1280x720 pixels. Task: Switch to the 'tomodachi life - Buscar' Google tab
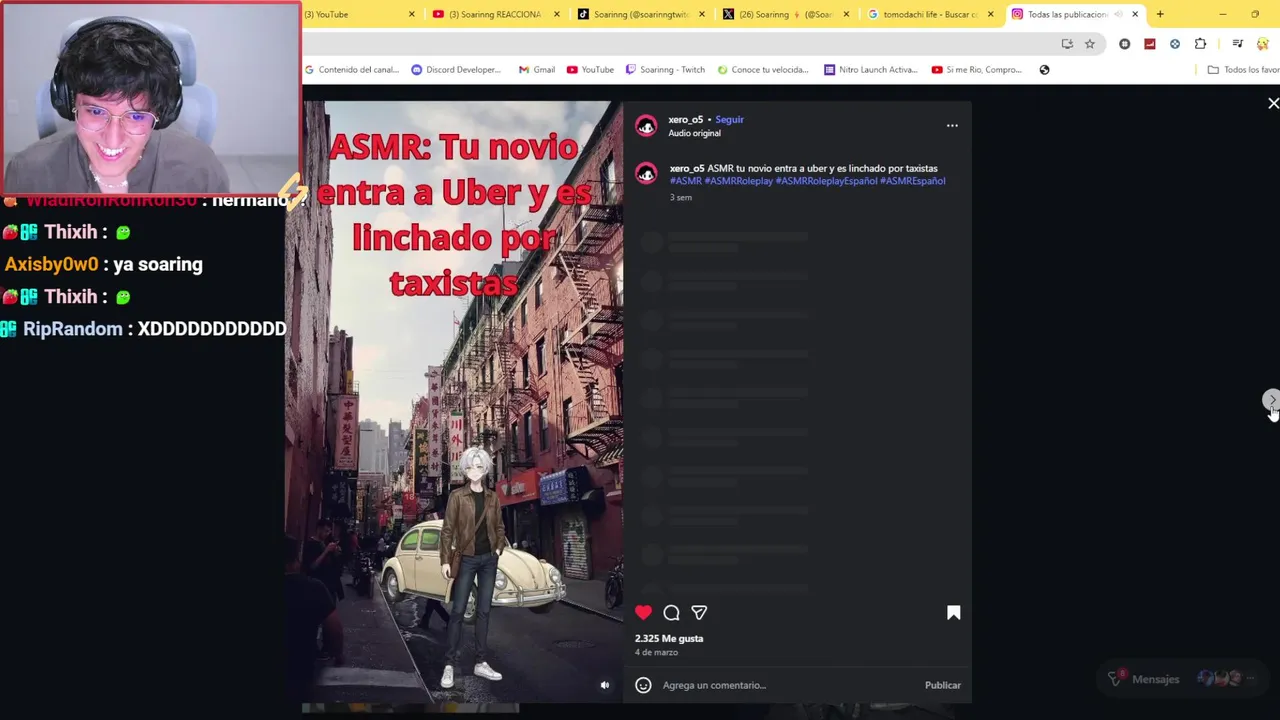(x=930, y=14)
